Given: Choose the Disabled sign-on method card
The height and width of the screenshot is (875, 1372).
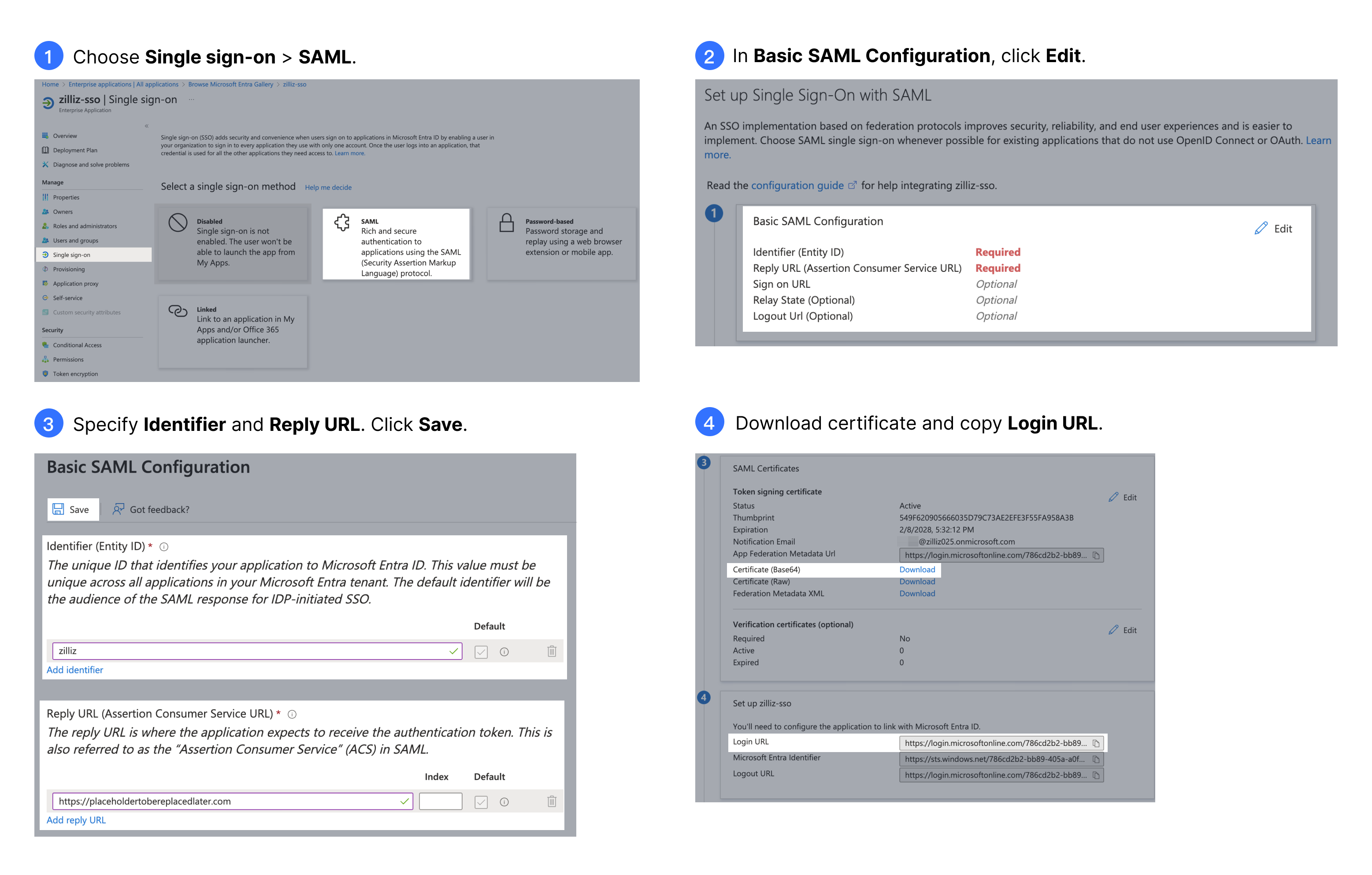Looking at the screenshot, I should pyautogui.click(x=233, y=244).
